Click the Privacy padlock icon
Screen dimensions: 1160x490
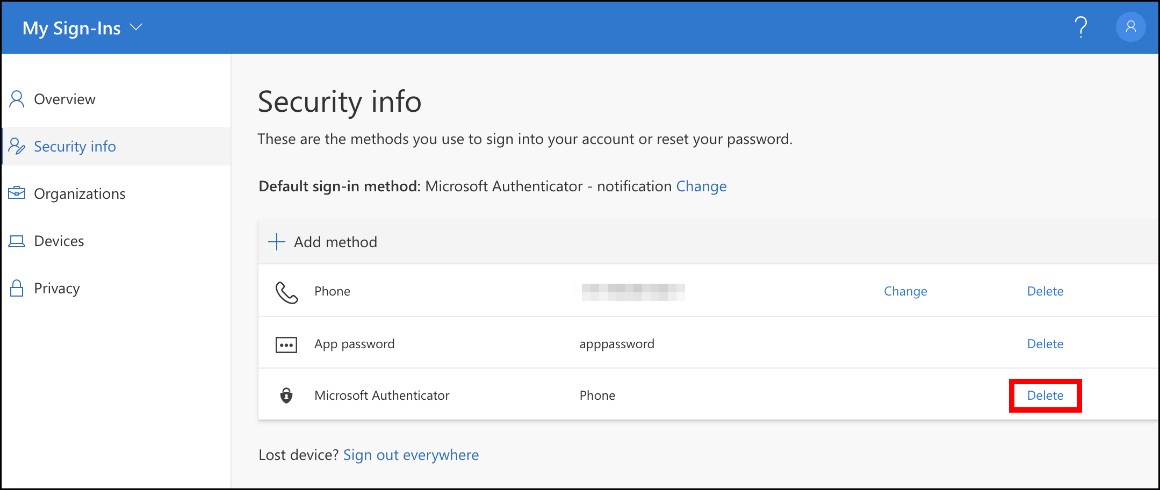[16, 288]
